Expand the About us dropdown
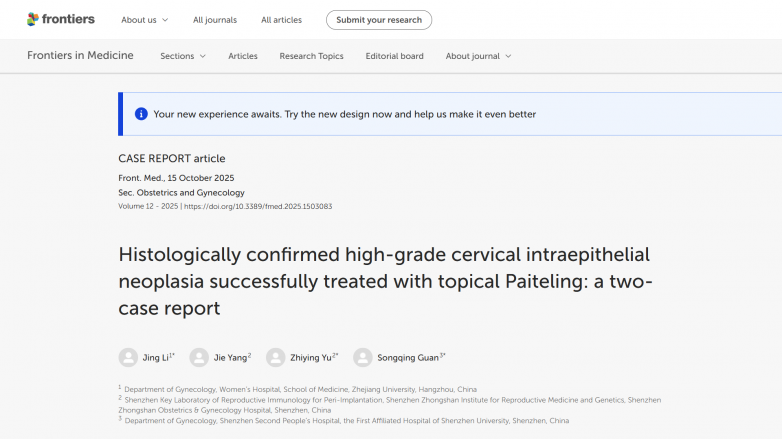The width and height of the screenshot is (782, 439). click(x=144, y=20)
